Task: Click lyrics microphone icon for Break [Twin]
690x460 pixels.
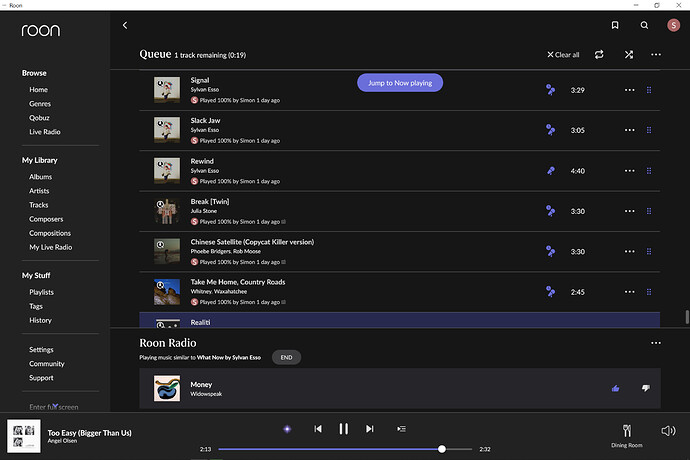Action: click(x=551, y=211)
